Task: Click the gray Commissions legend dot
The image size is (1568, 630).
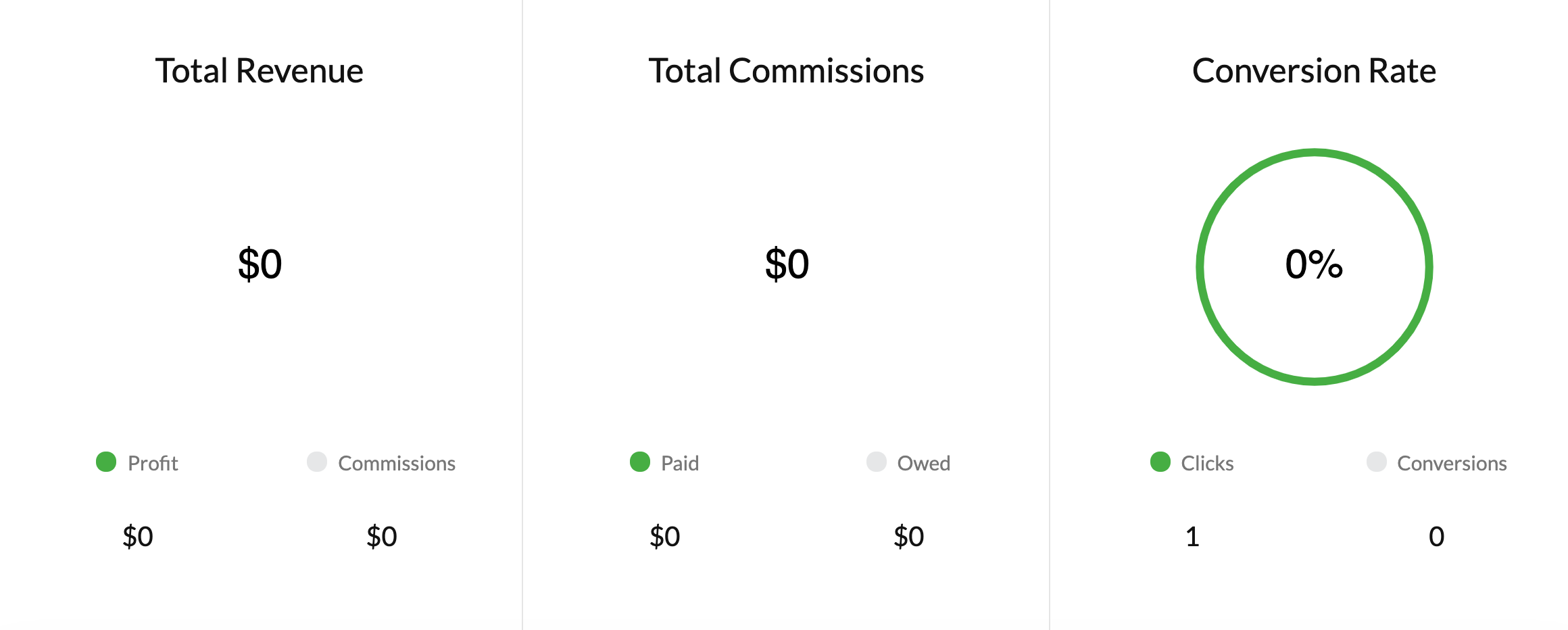Action: [x=317, y=462]
